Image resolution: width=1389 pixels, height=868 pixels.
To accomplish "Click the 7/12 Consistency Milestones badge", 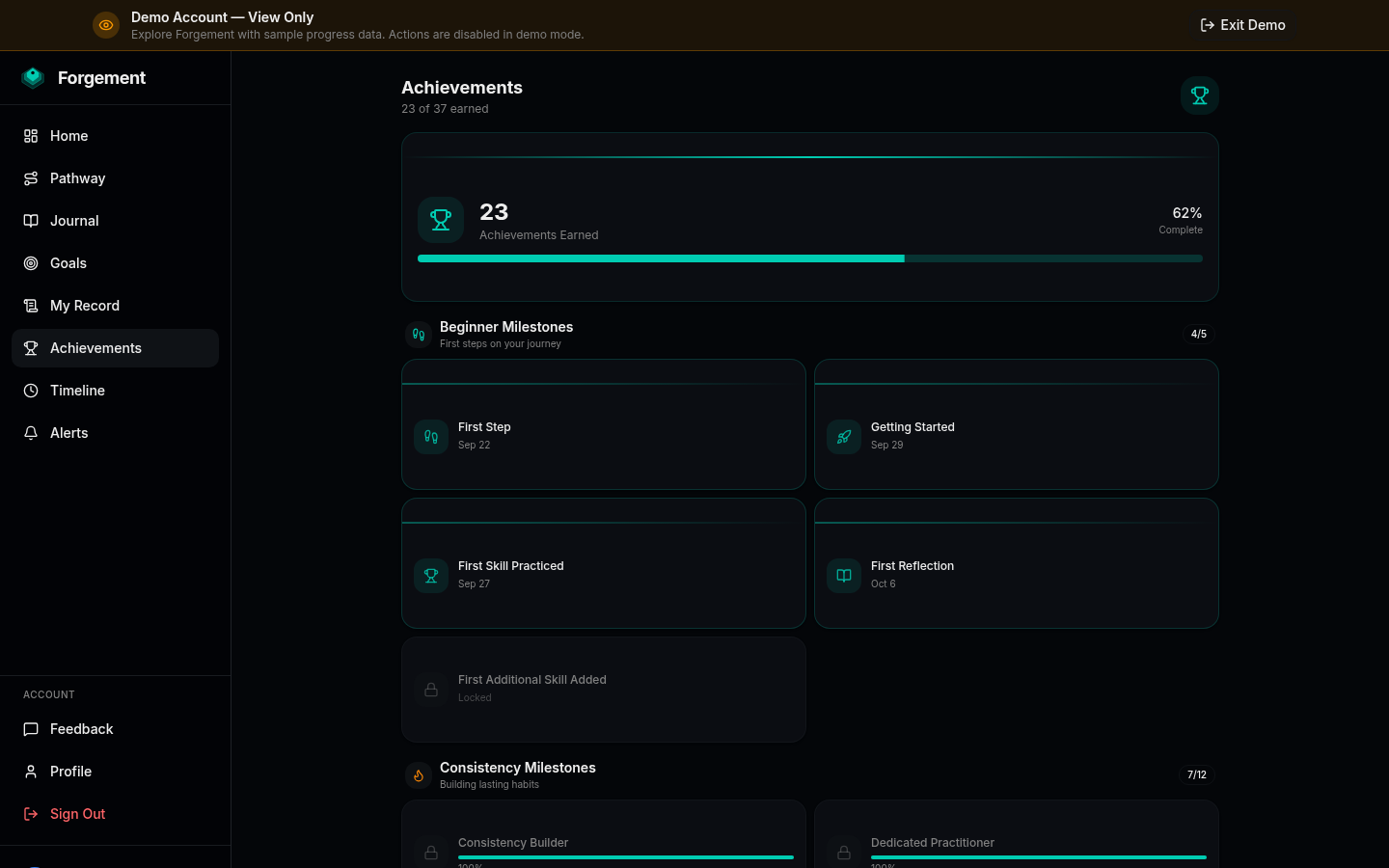I will [x=1197, y=774].
